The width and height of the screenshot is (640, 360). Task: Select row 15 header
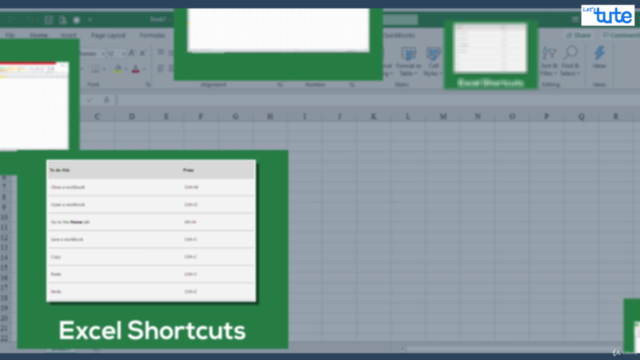pos(4,268)
